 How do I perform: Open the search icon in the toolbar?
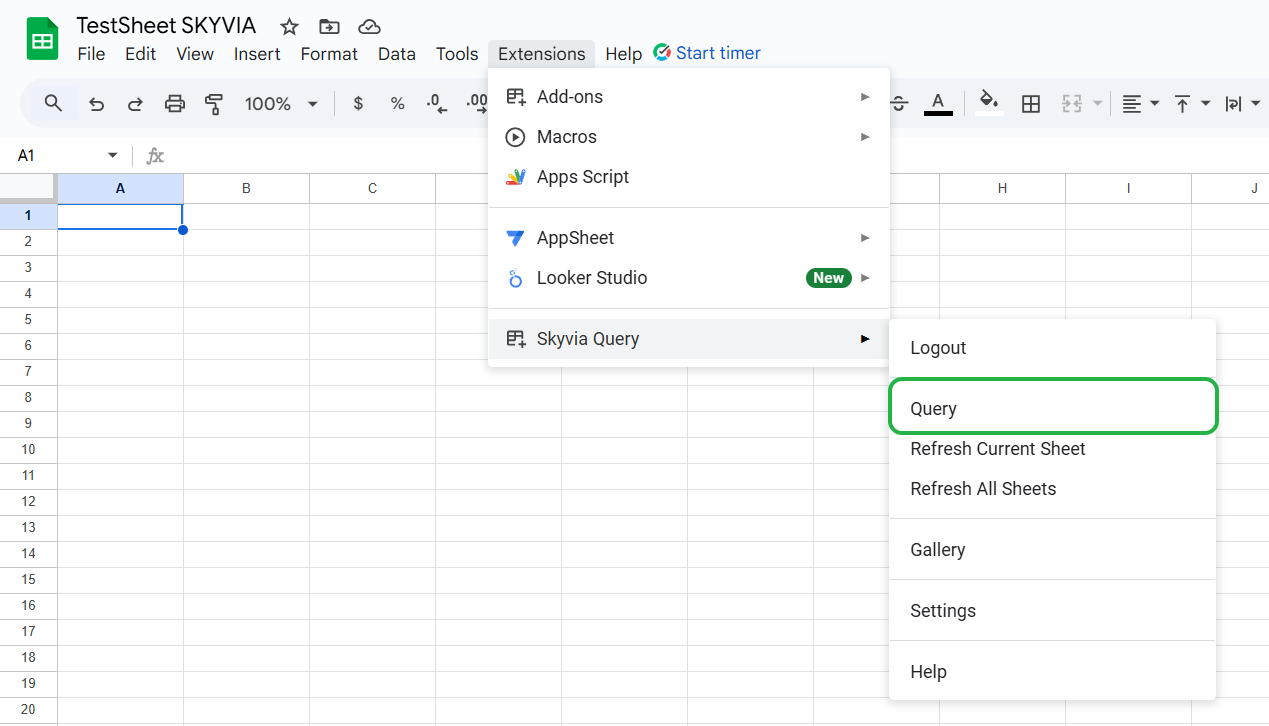coord(53,103)
